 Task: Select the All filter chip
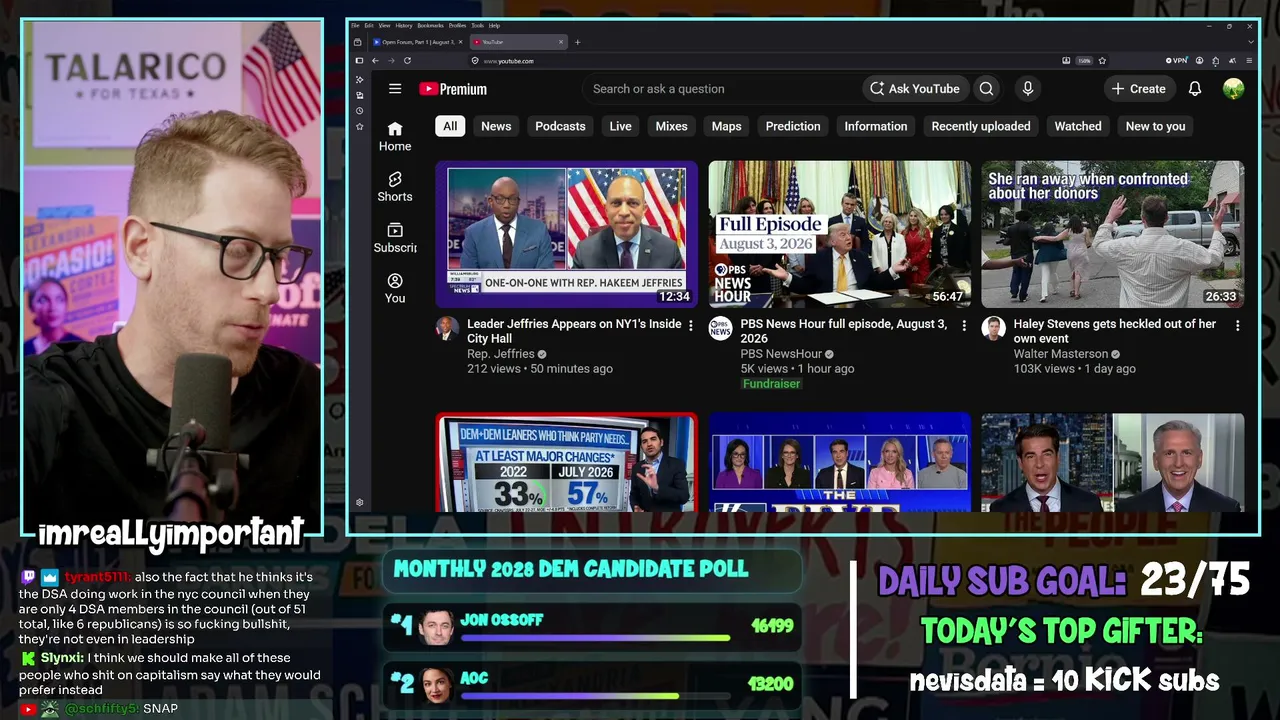pos(450,126)
